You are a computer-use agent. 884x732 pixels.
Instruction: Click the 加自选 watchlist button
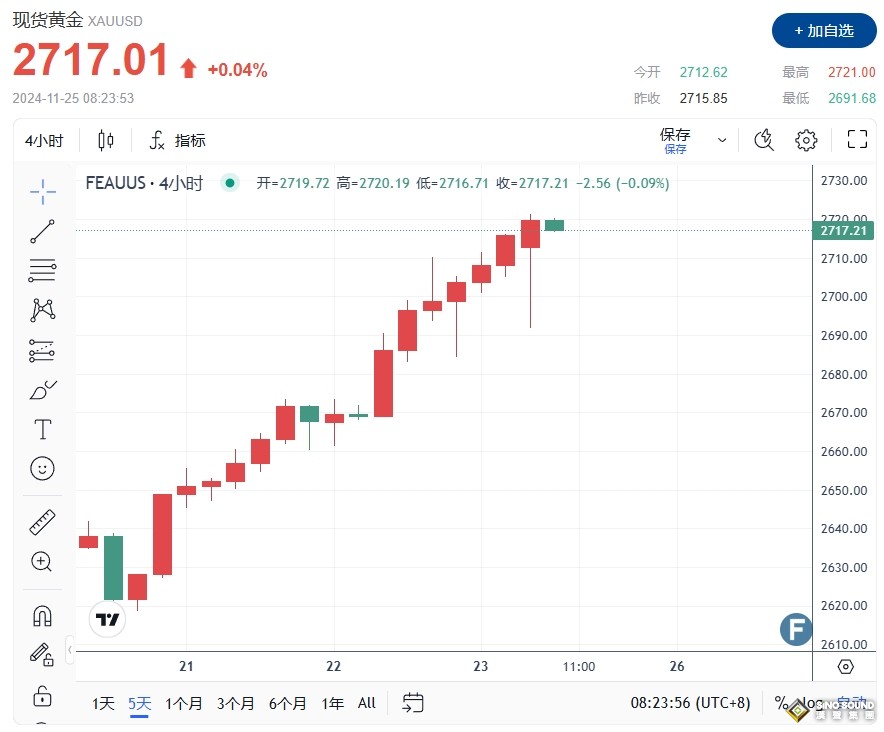click(x=824, y=31)
